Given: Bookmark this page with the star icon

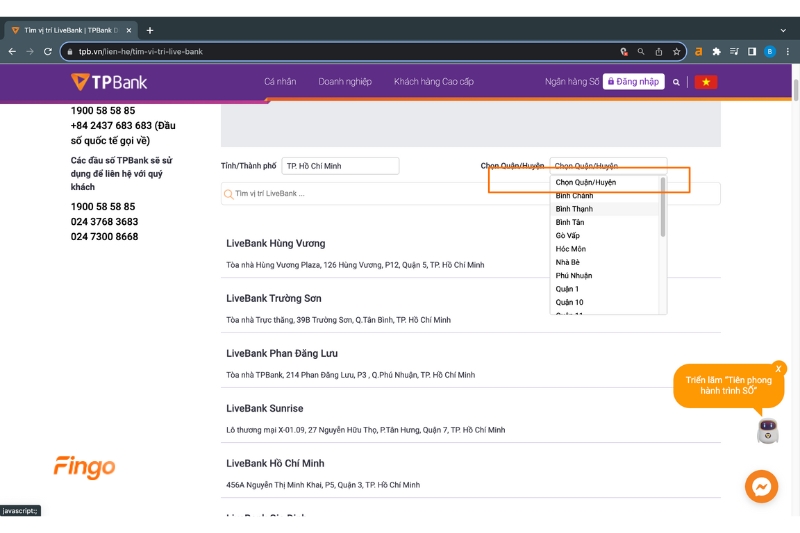Looking at the screenshot, I should pos(676,52).
